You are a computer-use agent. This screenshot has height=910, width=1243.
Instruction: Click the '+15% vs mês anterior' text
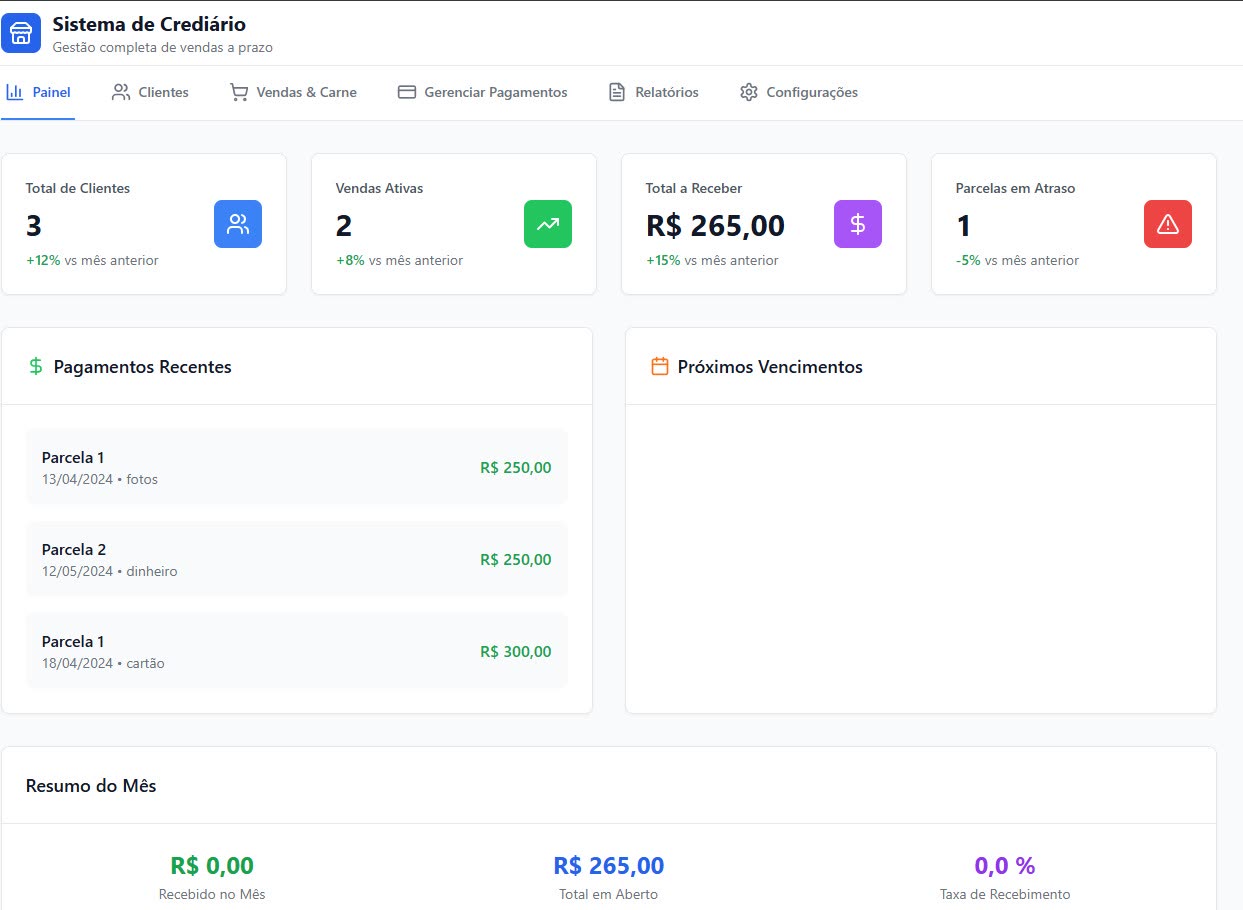[712, 260]
